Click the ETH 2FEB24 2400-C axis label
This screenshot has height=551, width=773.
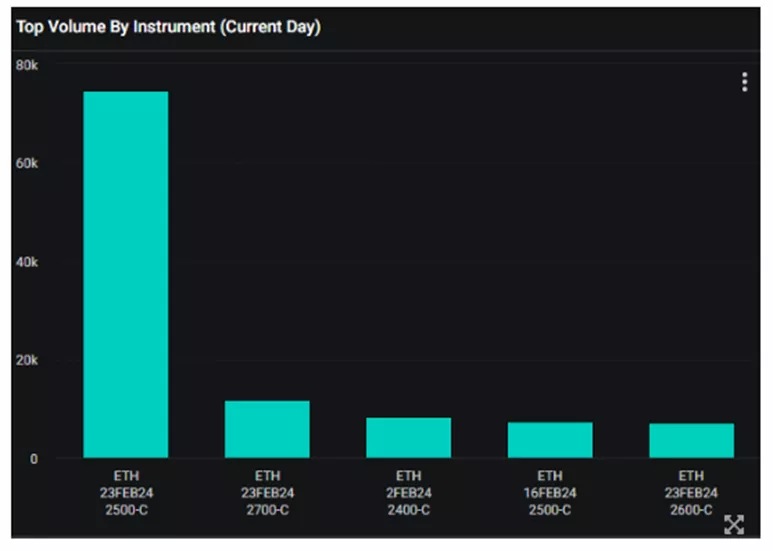point(408,493)
